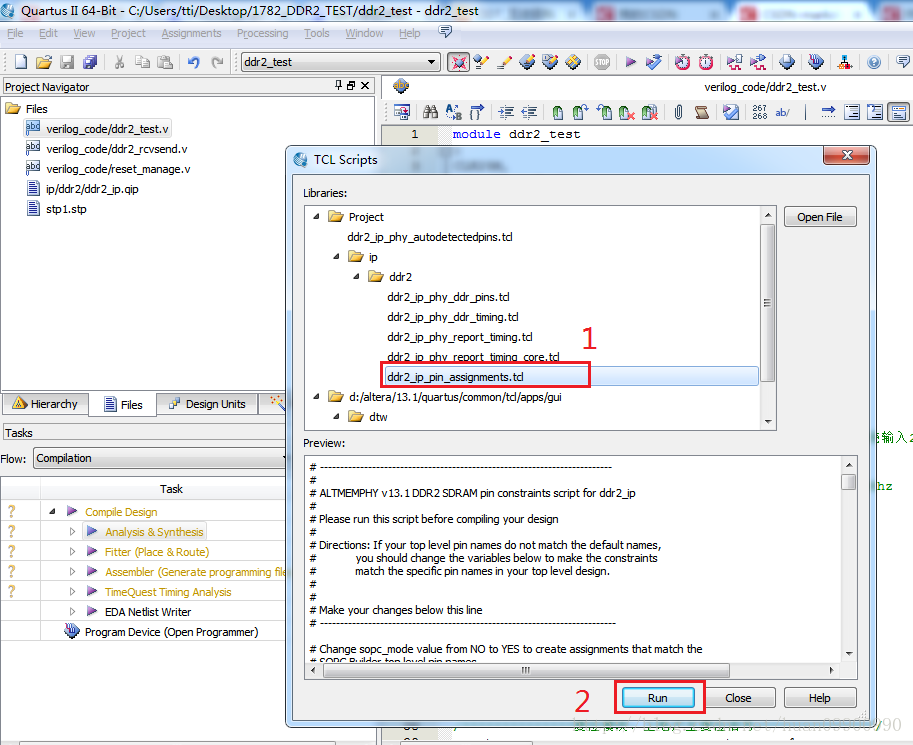Click the Redo arrow icon
The width and height of the screenshot is (913, 745).
point(217,62)
